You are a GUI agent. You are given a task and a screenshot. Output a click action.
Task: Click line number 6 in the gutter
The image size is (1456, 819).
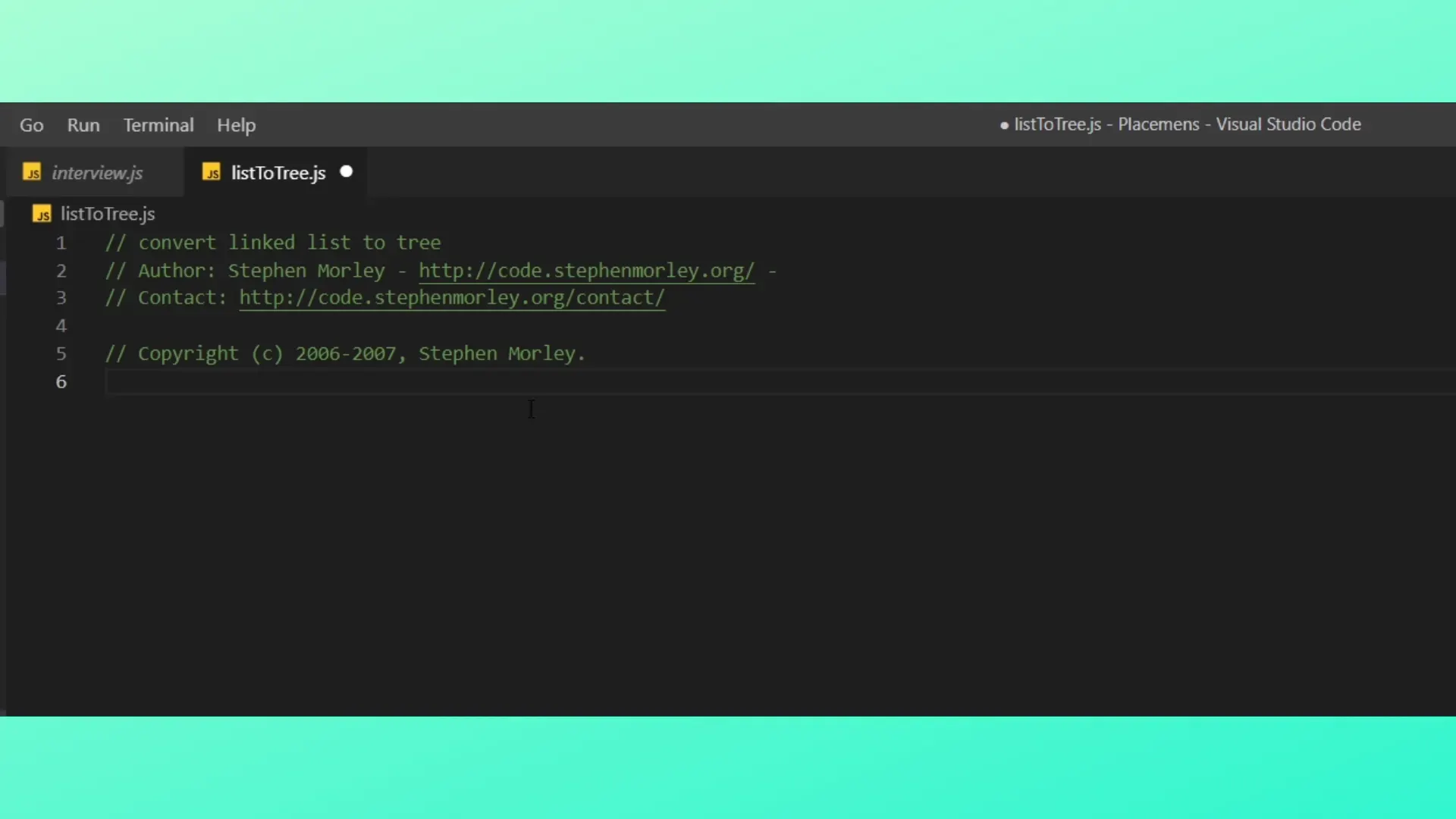[x=61, y=382]
